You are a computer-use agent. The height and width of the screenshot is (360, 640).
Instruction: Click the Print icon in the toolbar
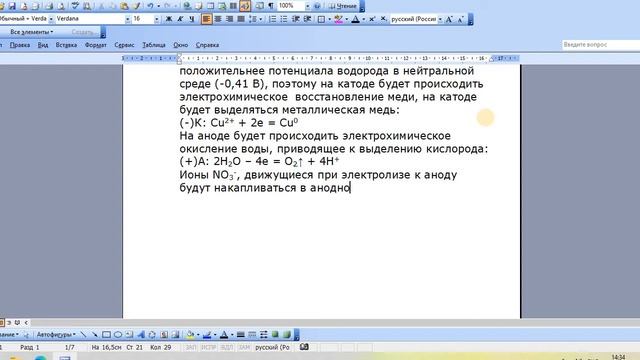click(x=49, y=6)
